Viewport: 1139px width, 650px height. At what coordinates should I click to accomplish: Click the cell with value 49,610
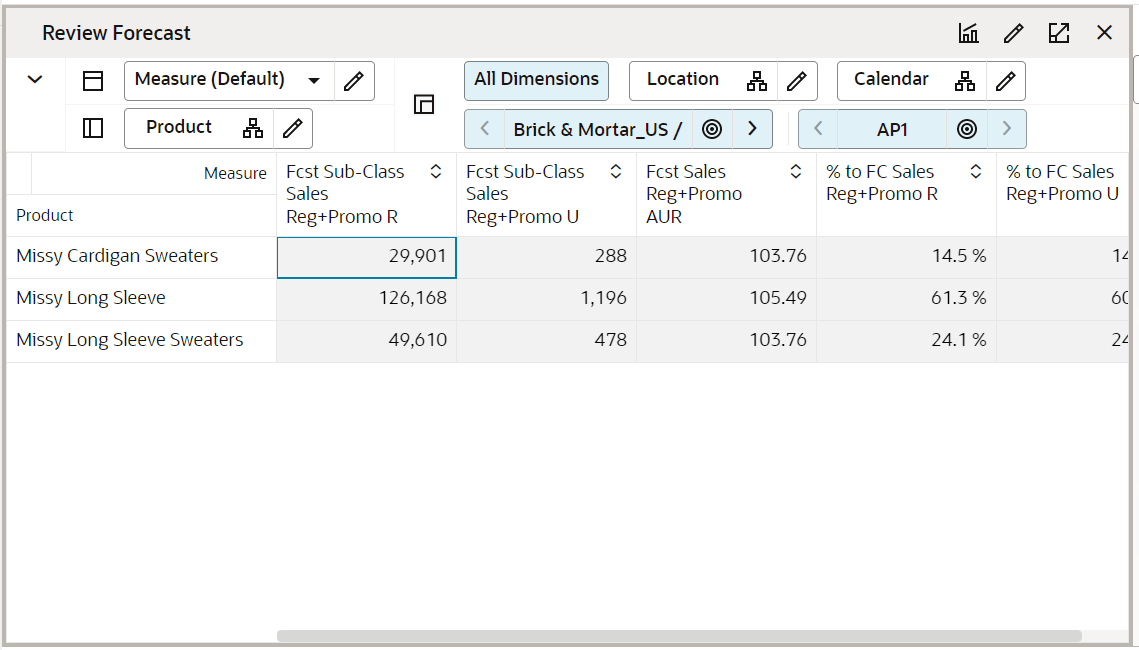coord(367,341)
